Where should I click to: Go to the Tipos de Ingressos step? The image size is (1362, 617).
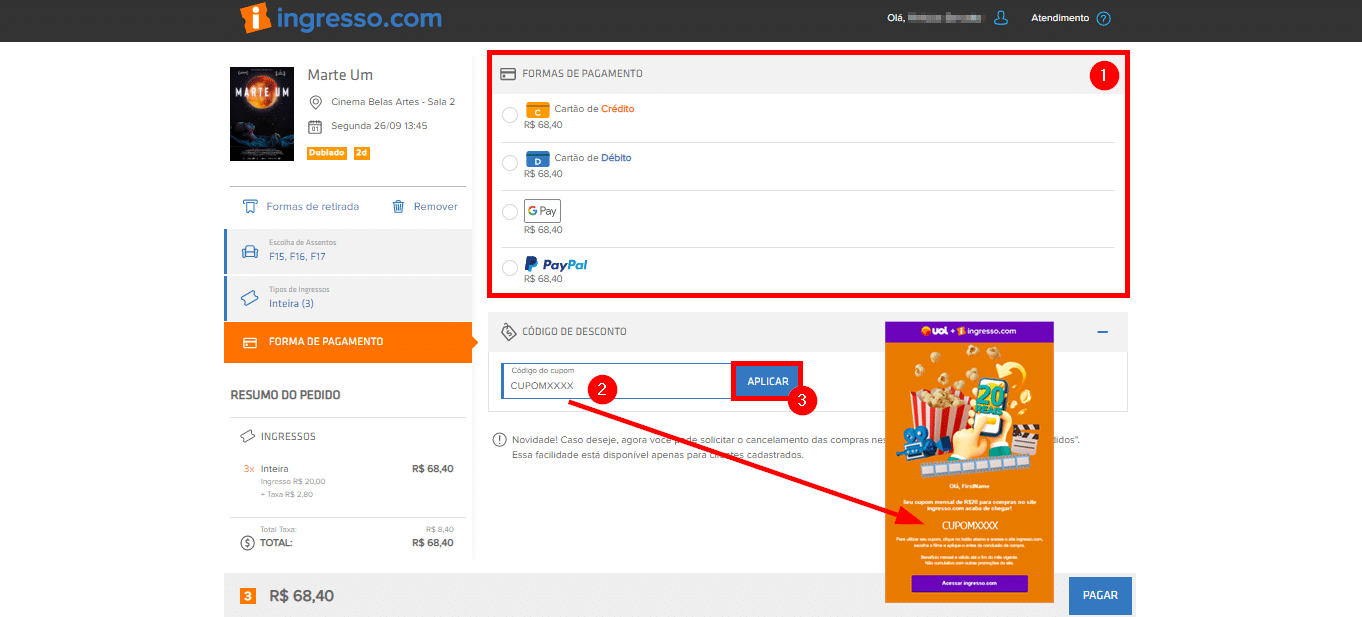click(348, 298)
